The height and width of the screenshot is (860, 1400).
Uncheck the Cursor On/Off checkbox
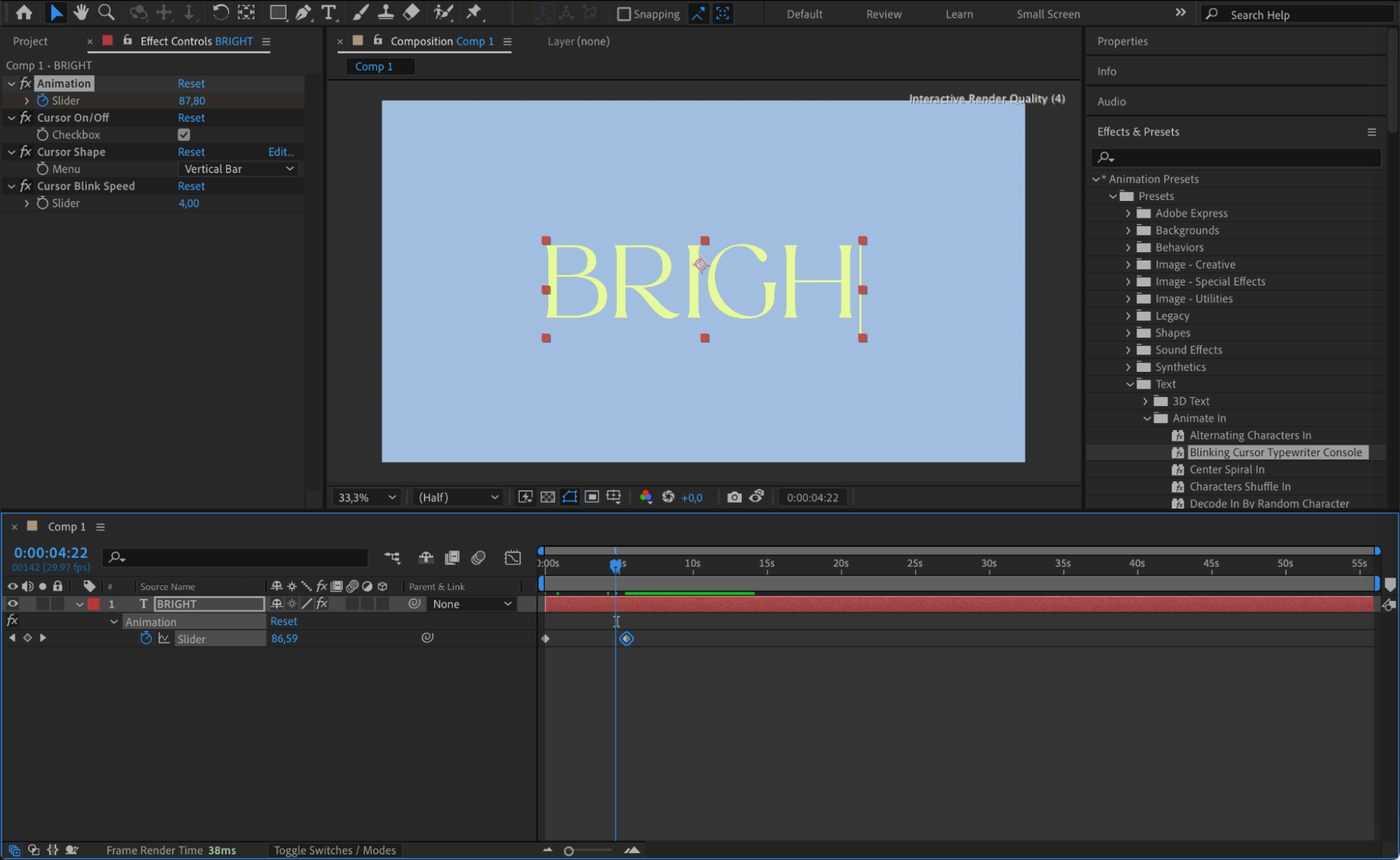click(x=184, y=134)
